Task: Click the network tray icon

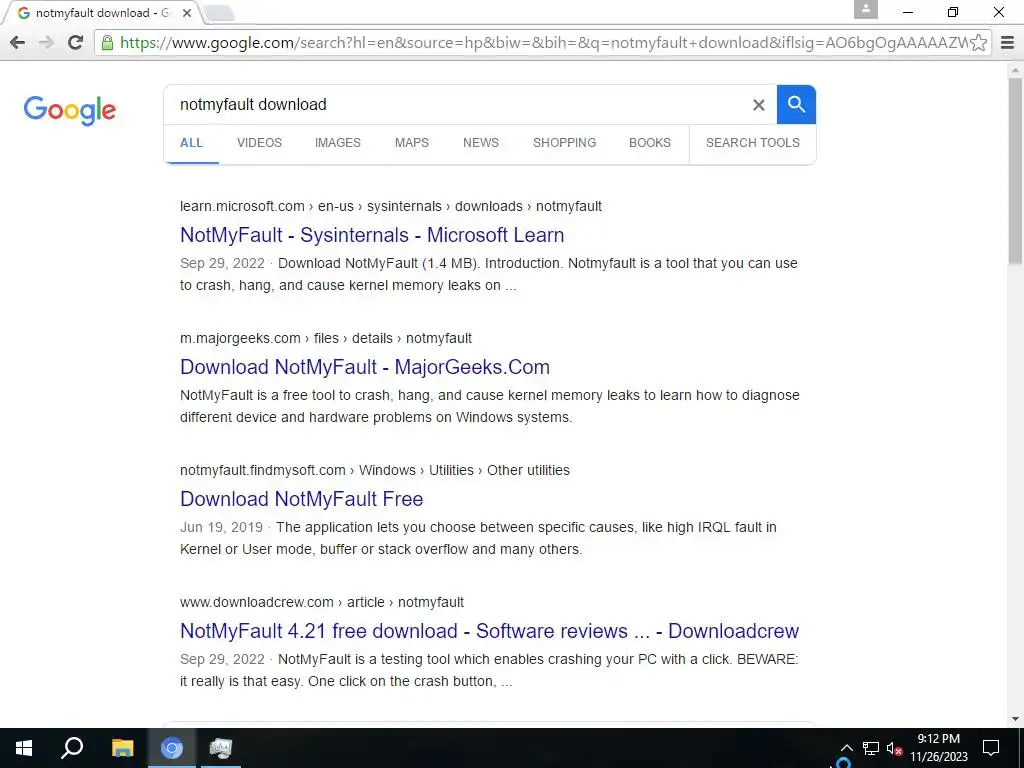Action: coord(871,748)
